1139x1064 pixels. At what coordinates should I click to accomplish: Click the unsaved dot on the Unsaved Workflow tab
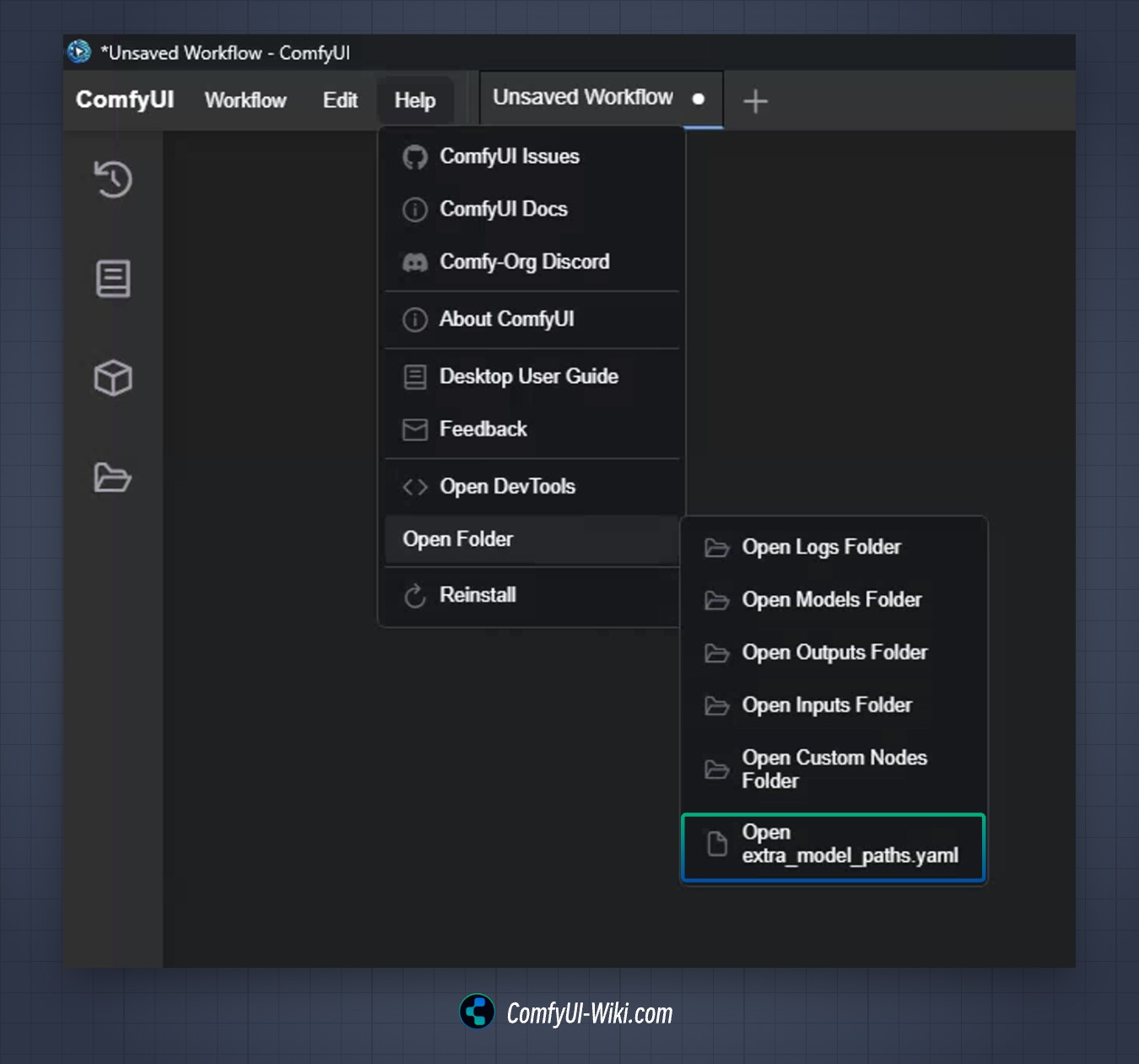[698, 99]
